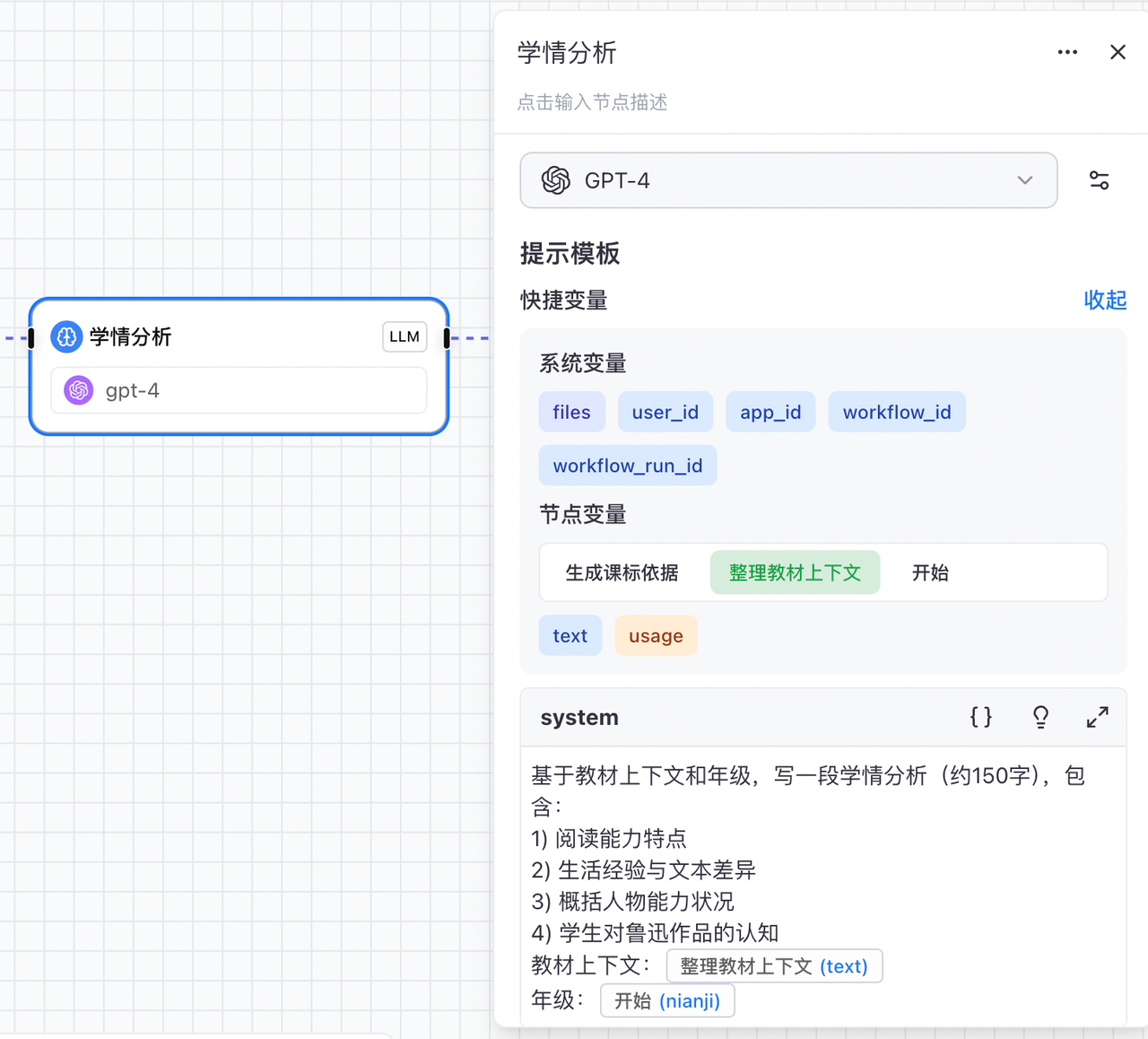Screen dimensions: 1148x1039
Task: Switch to 生成课标依据 node variable tab
Action: tap(622, 572)
